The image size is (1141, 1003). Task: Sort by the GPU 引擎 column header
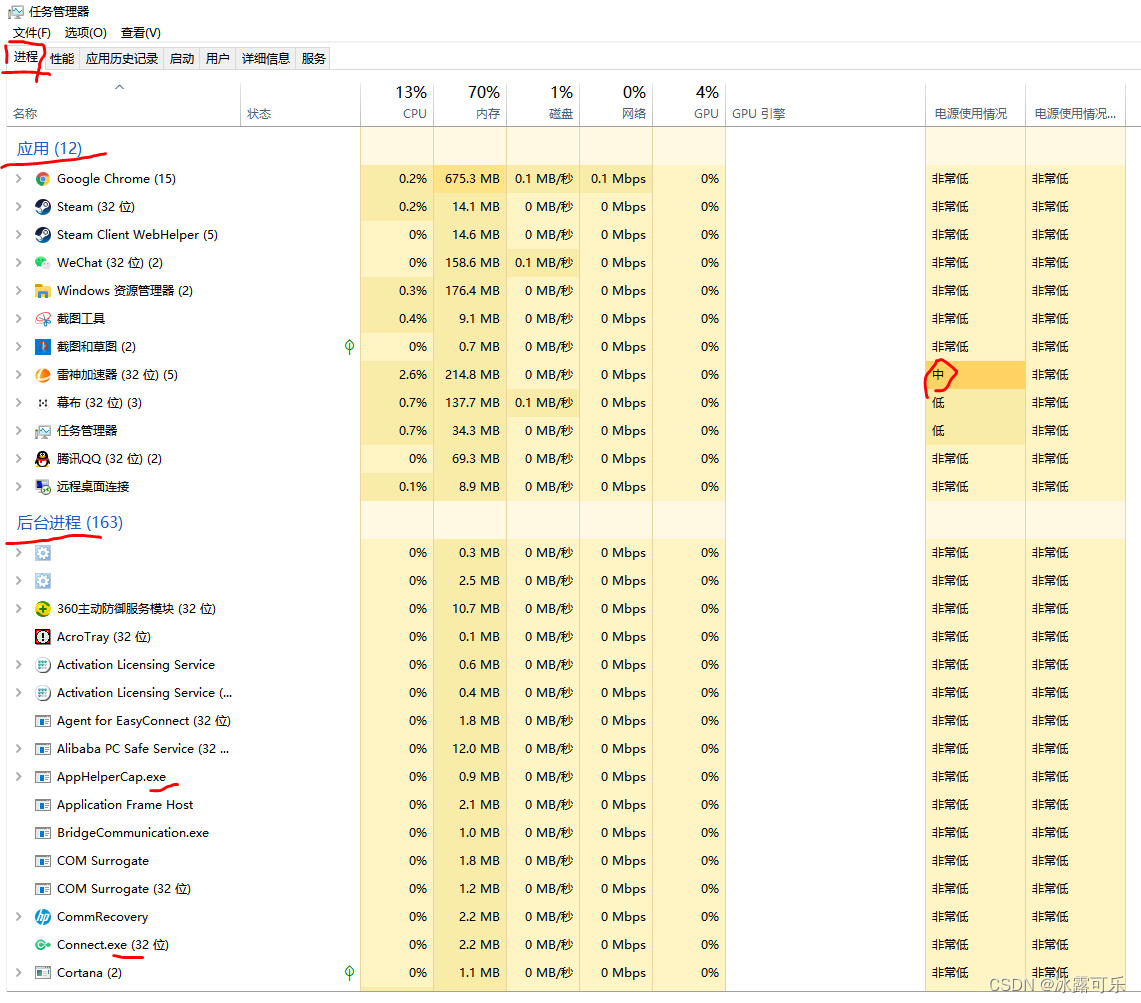[825, 103]
